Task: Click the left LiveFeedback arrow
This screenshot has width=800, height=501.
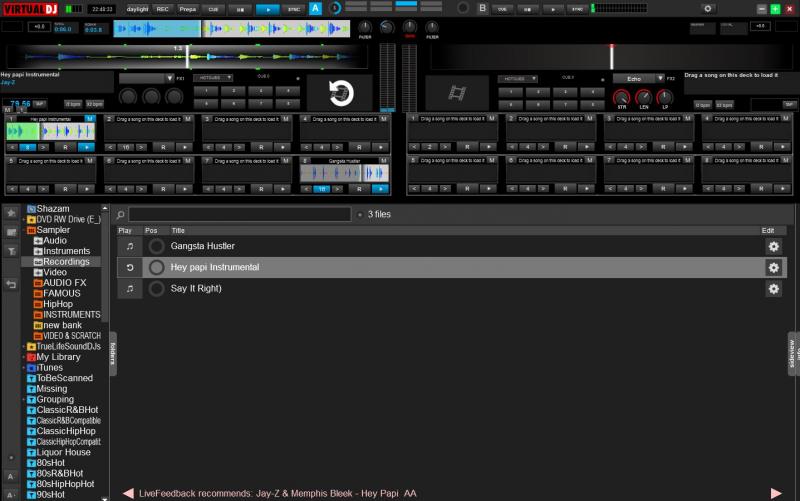Action: pyautogui.click(x=128, y=493)
